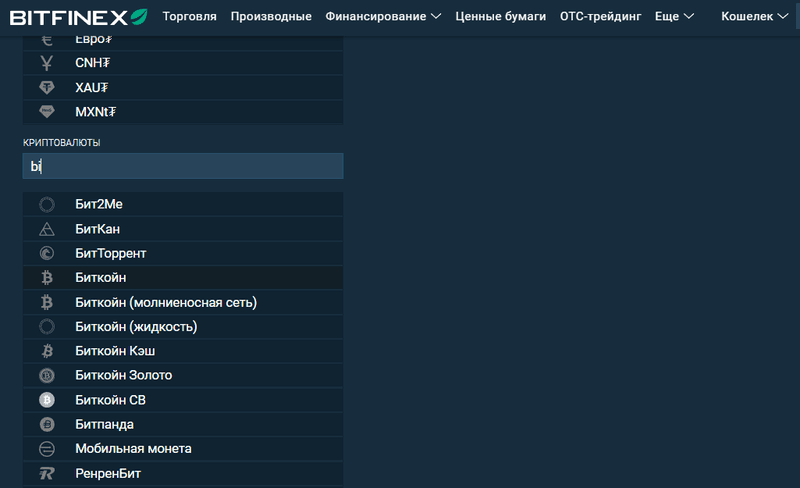The image size is (800, 488).
Task: Expand the Еще menu
Action: tap(674, 16)
